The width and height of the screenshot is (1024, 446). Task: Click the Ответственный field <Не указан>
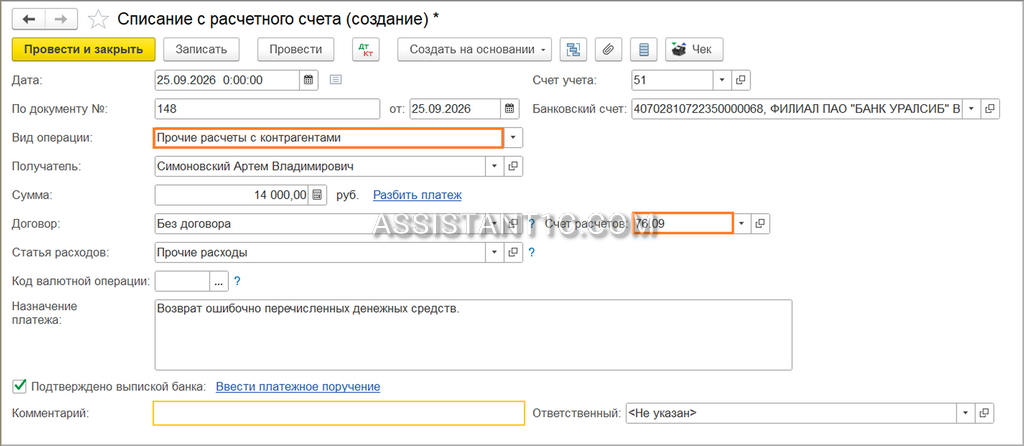click(x=792, y=413)
